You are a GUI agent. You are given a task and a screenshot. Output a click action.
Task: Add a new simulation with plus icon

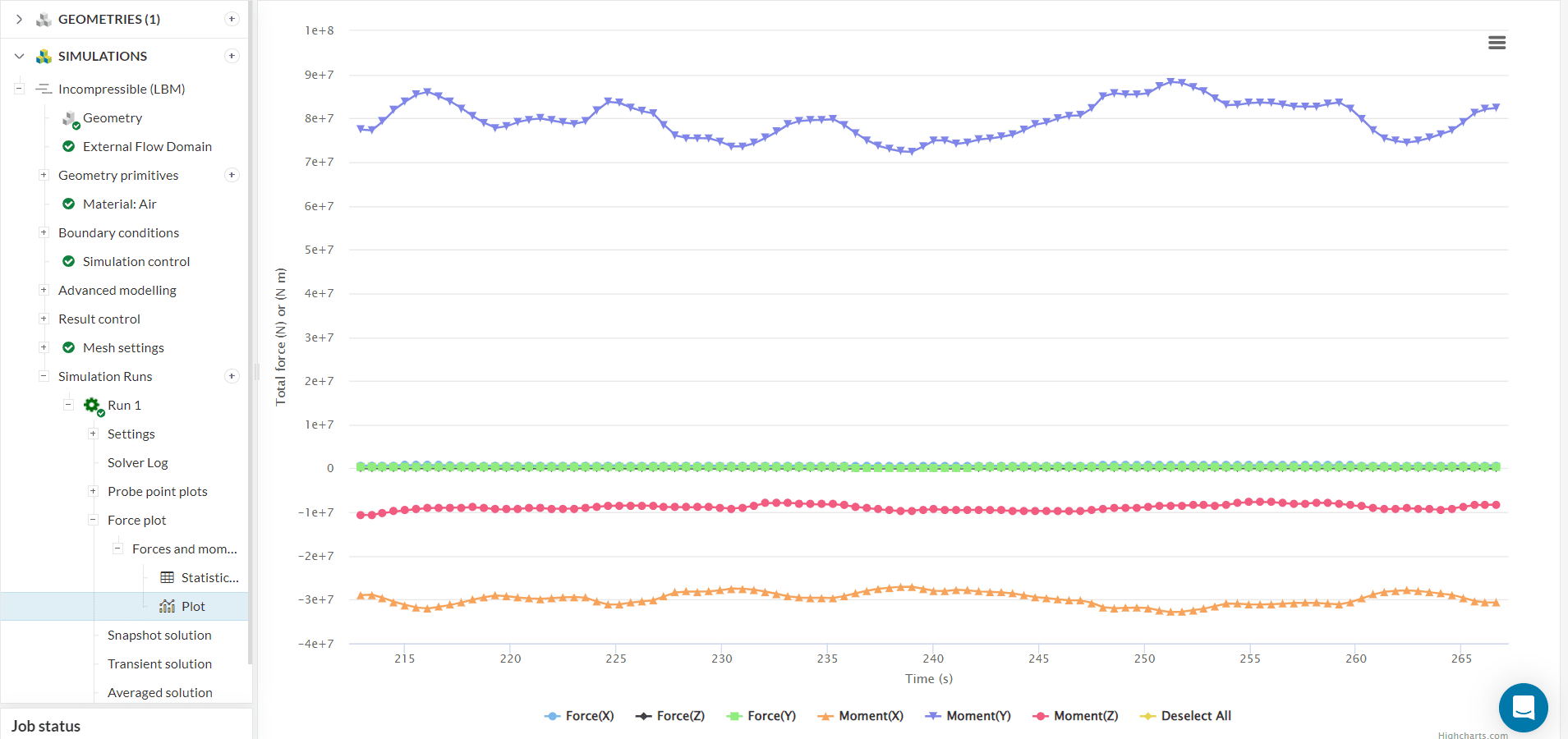point(232,56)
